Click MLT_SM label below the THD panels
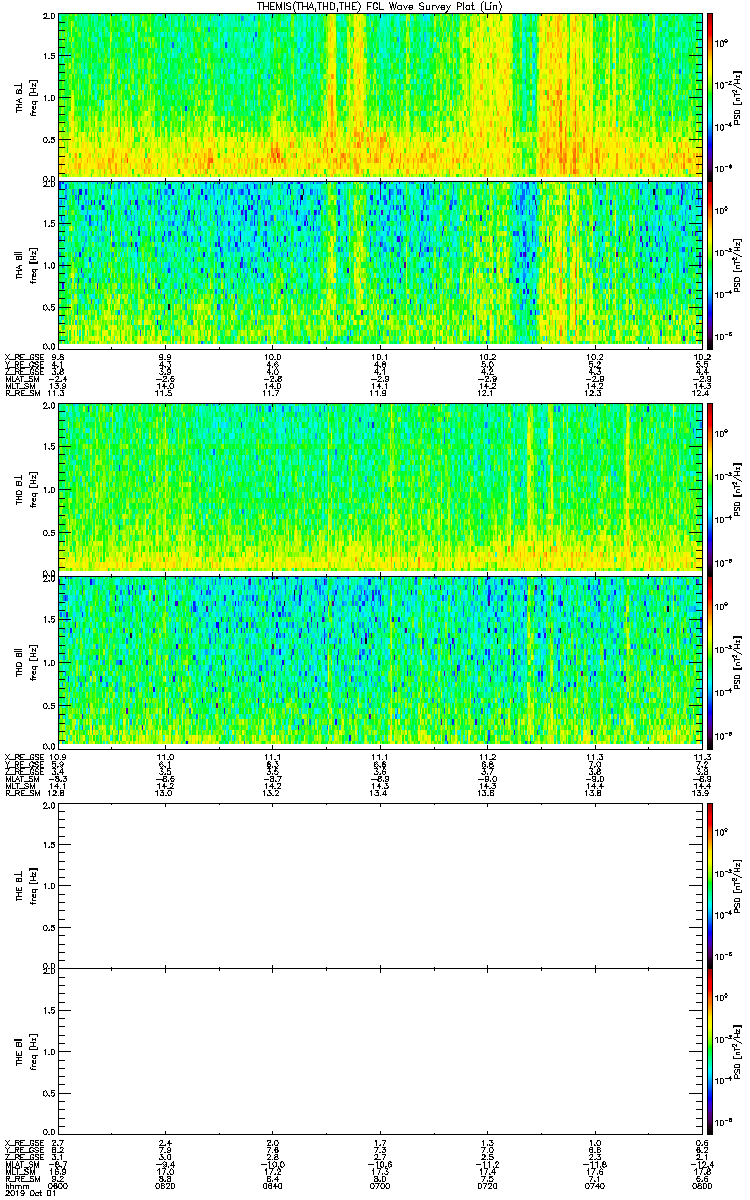Viewport: 750px width, 1200px height. (x=19, y=786)
